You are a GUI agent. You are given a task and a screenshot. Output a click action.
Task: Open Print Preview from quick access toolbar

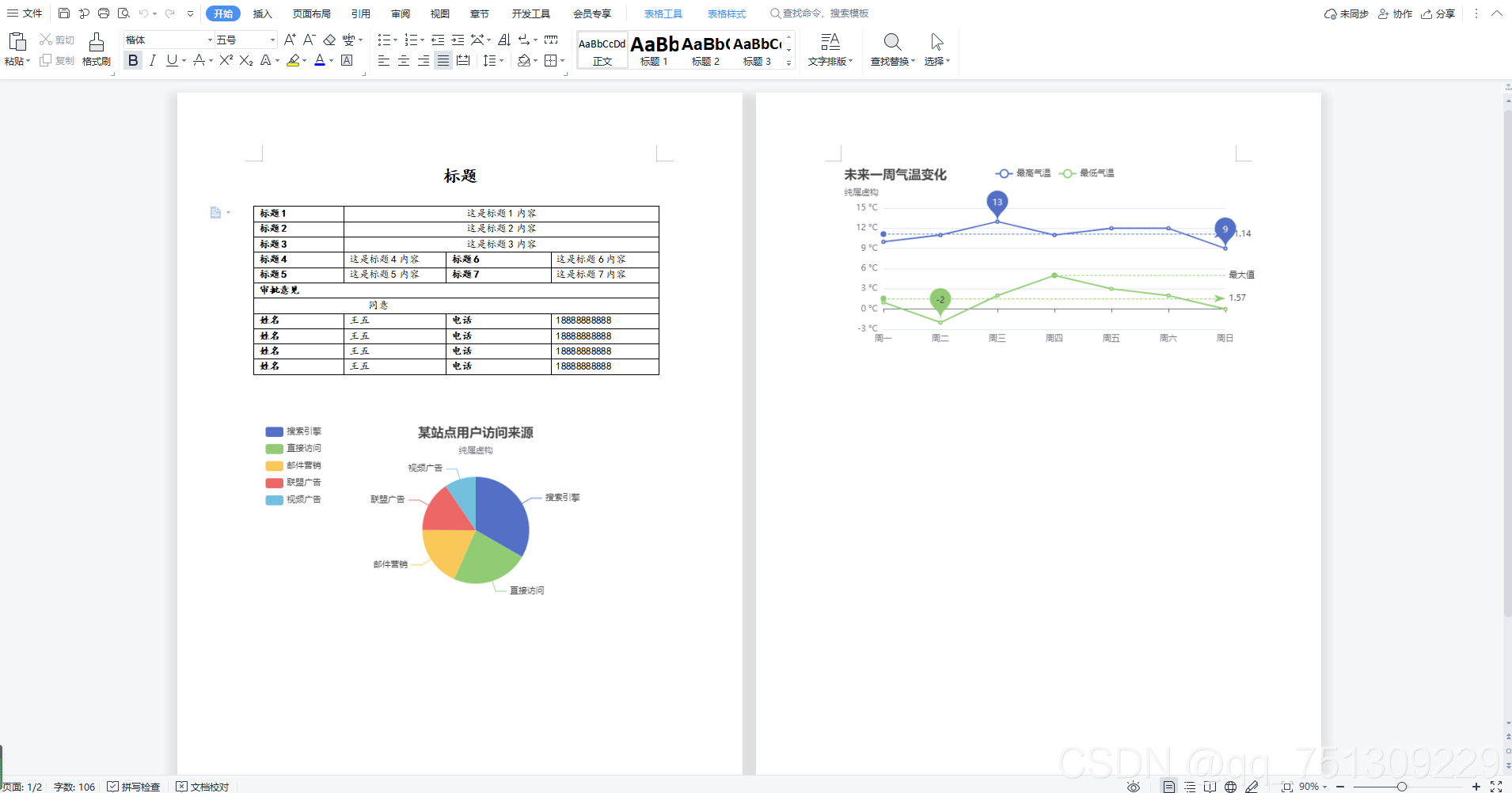click(123, 13)
